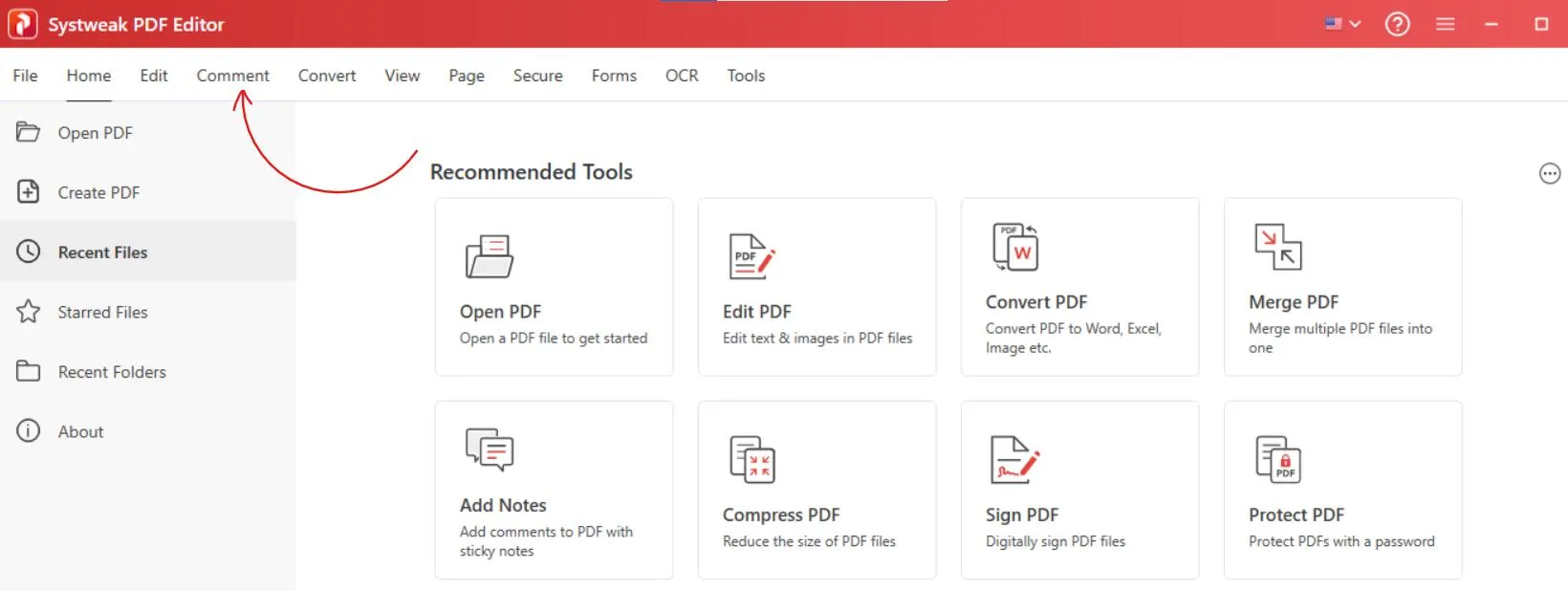Expand the language flag dropdown

(1342, 24)
